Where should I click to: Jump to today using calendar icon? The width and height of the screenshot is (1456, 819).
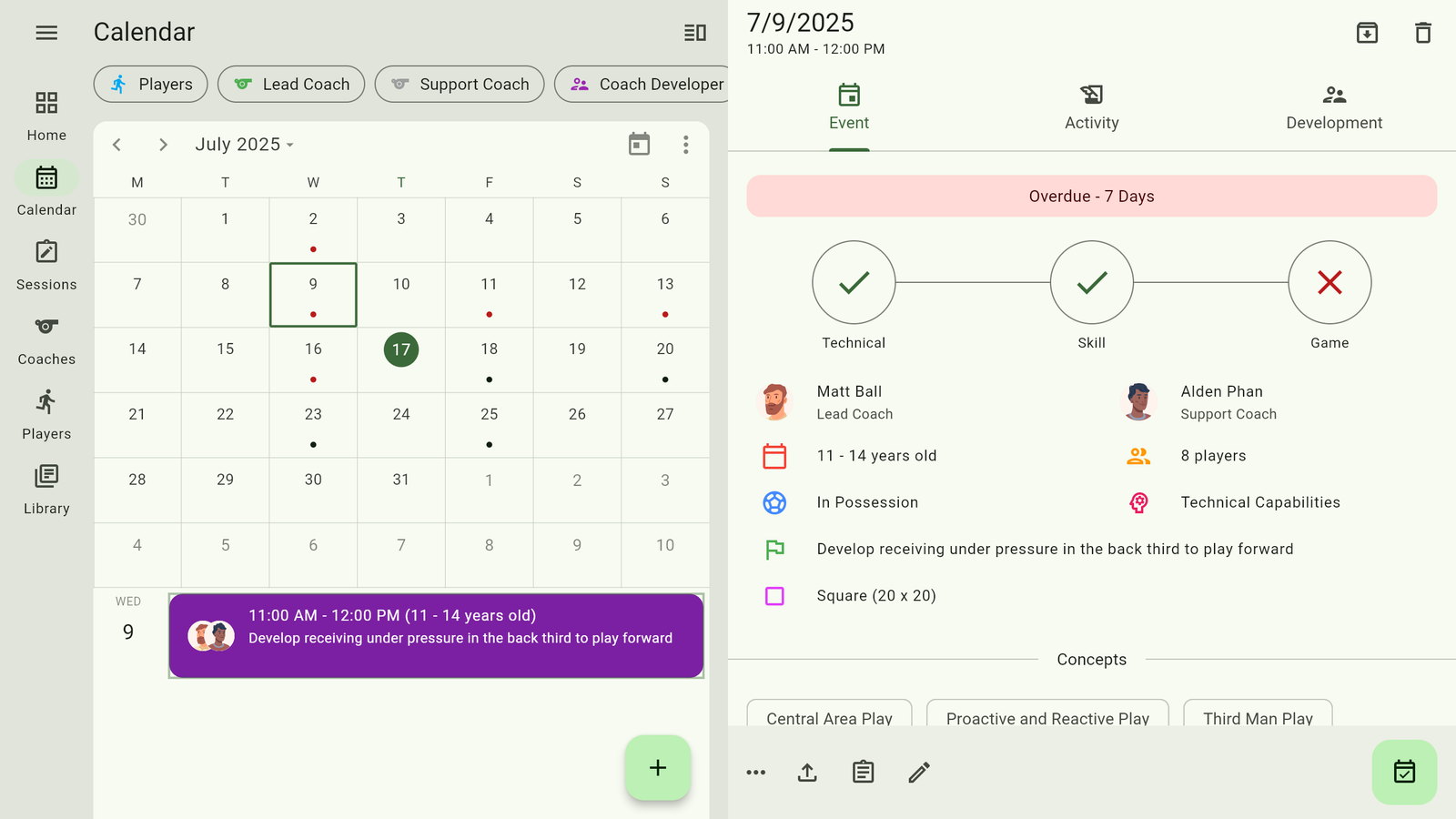(x=639, y=145)
